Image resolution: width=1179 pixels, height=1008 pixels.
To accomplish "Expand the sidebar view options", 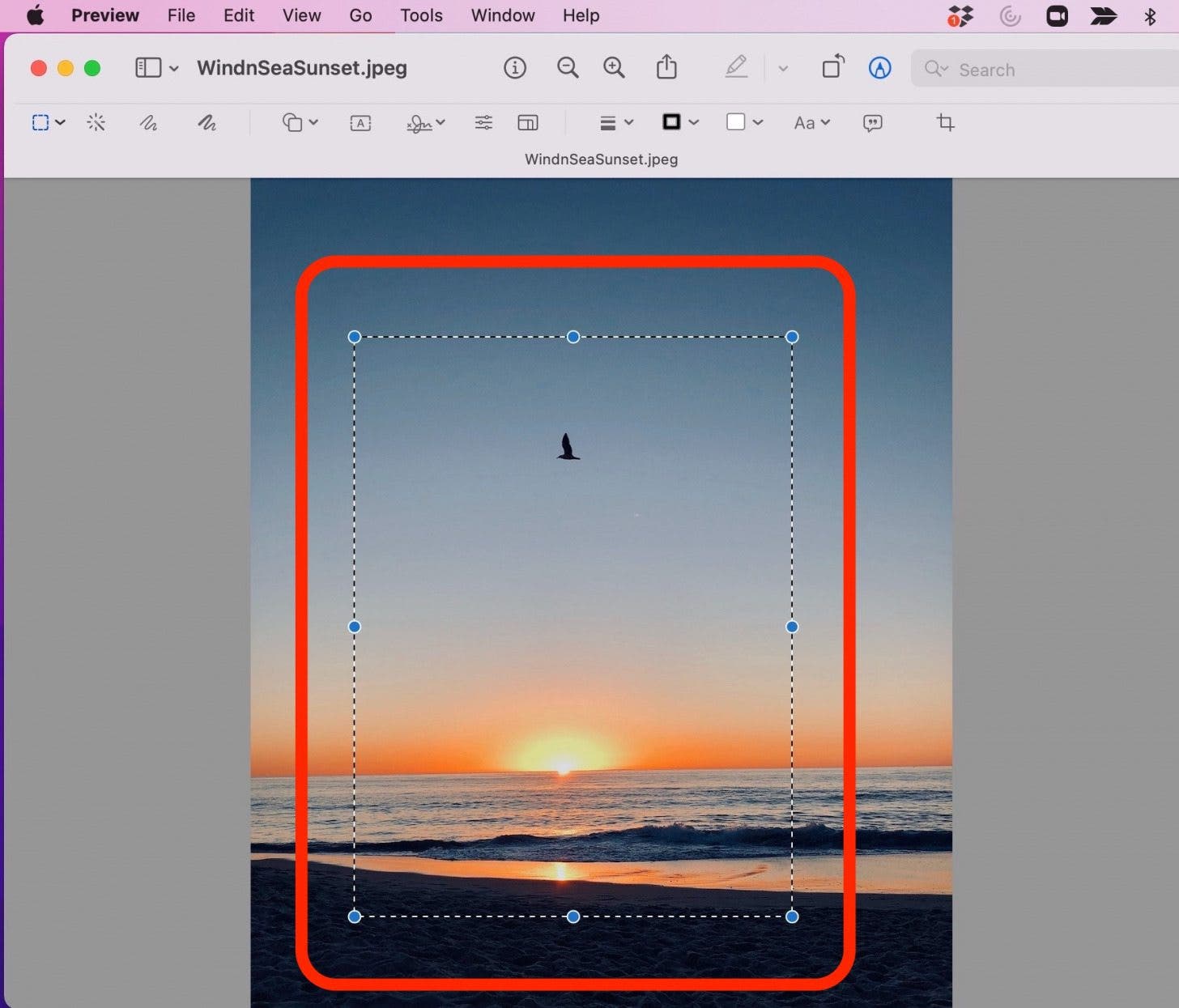I will 174,67.
